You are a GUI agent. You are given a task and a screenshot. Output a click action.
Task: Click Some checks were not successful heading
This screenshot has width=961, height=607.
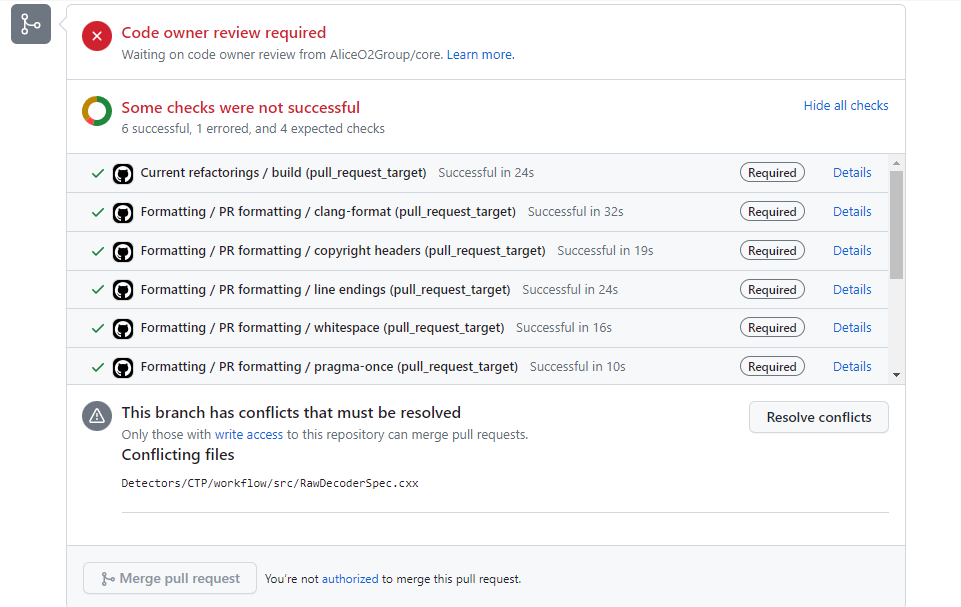point(240,107)
